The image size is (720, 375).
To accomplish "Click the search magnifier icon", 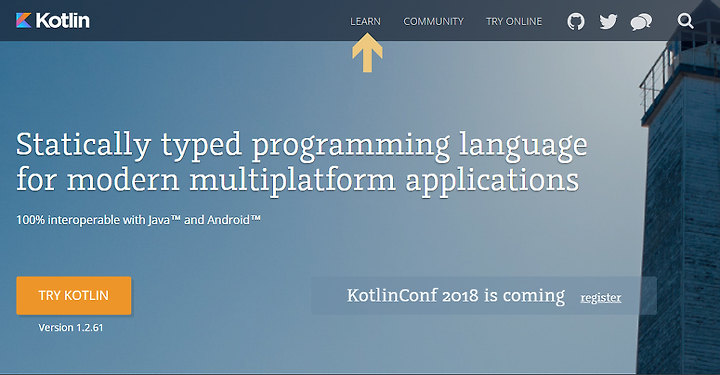I will pyautogui.click(x=685, y=21).
